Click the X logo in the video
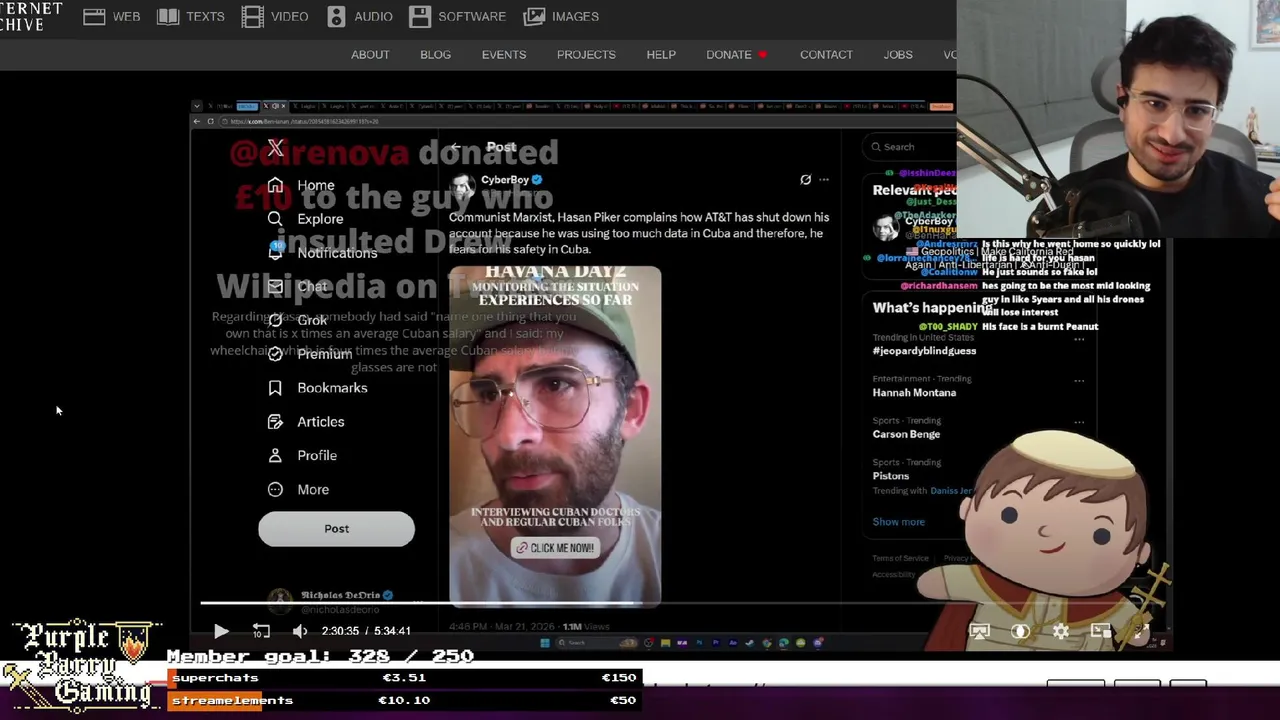The height and width of the screenshot is (720, 1280). tap(276, 148)
